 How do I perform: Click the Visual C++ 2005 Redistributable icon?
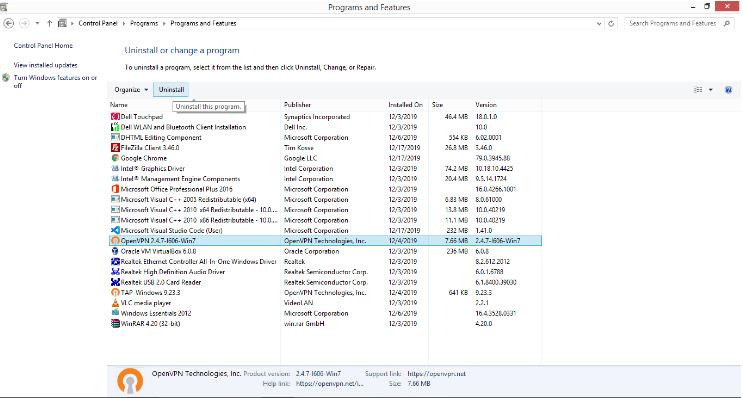click(115, 199)
